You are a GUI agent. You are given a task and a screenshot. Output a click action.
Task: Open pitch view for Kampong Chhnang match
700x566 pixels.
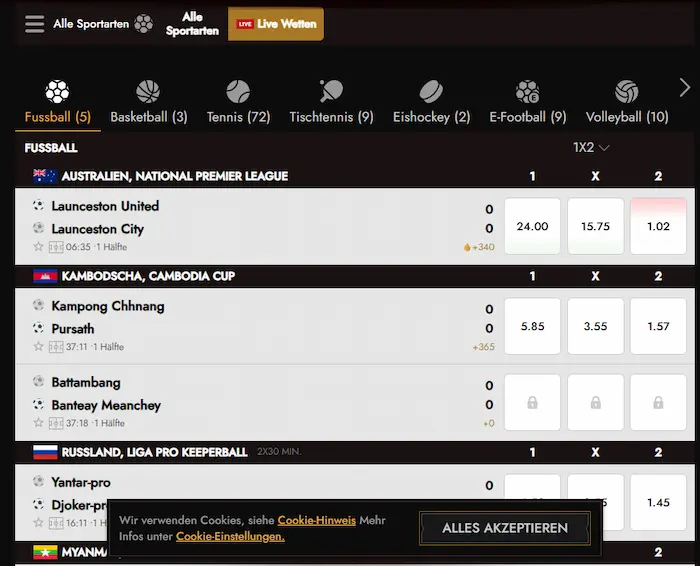coord(56,347)
